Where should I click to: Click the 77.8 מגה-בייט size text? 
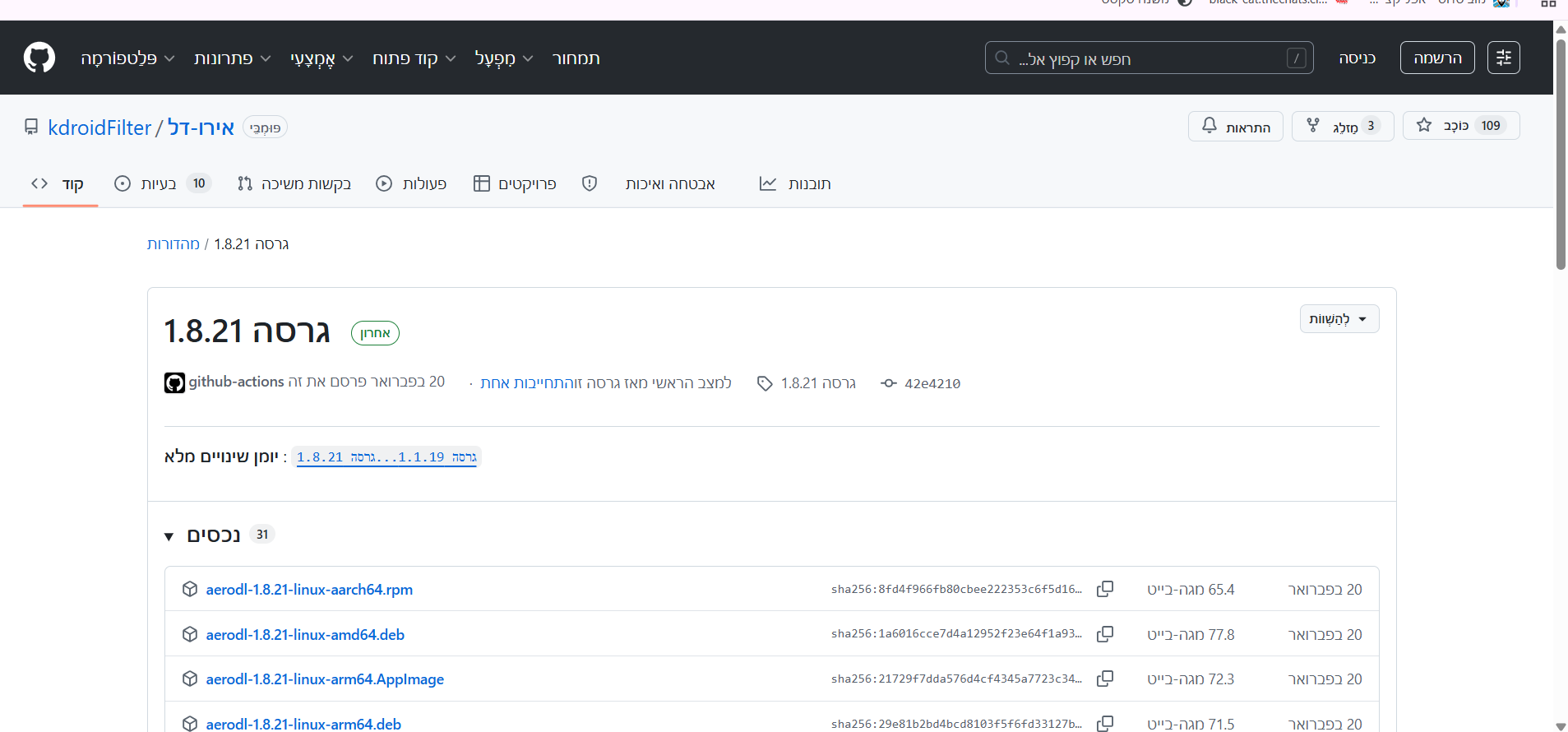coord(1191,635)
